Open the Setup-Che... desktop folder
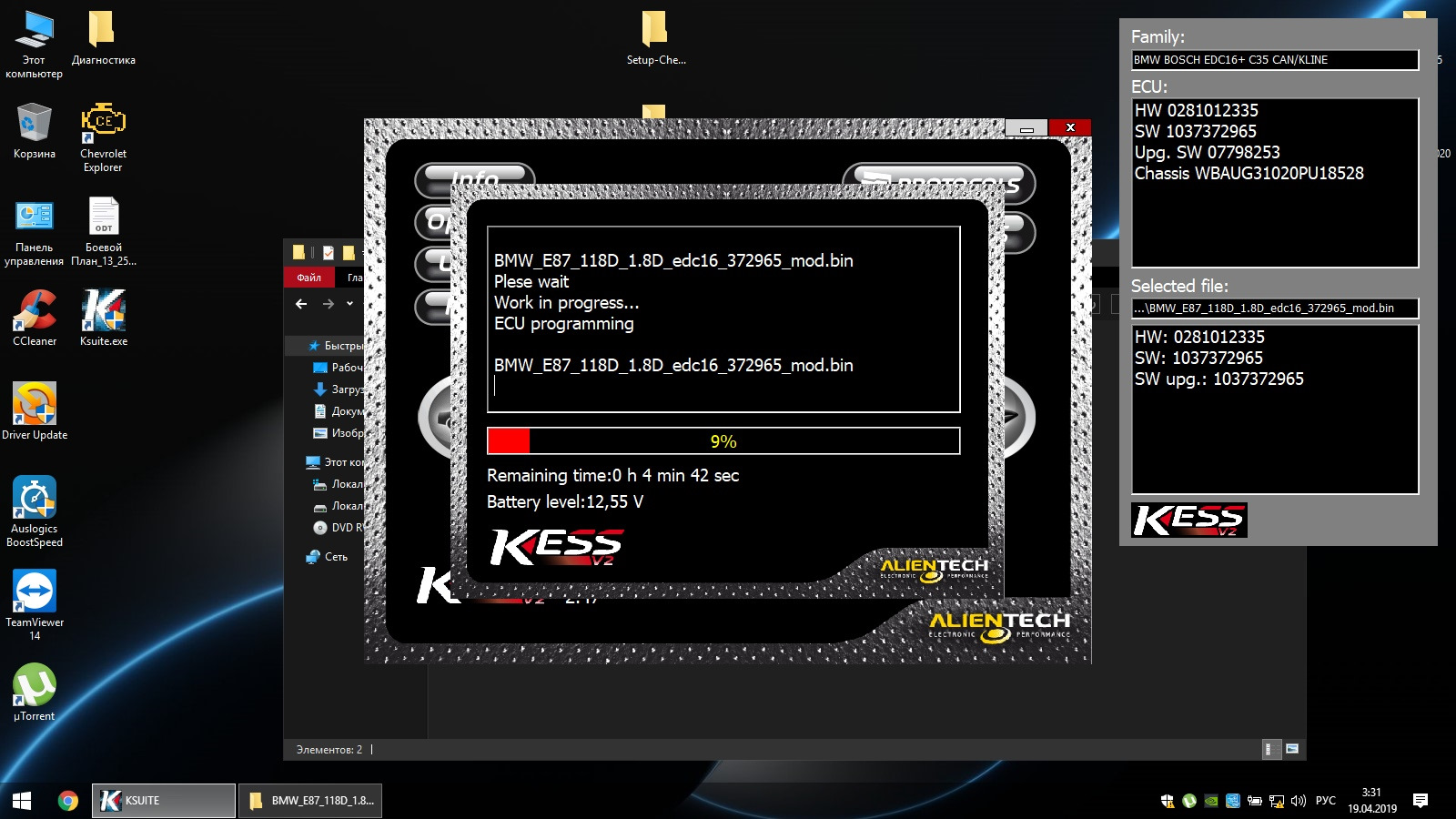This screenshot has height=819, width=1456. click(655, 38)
